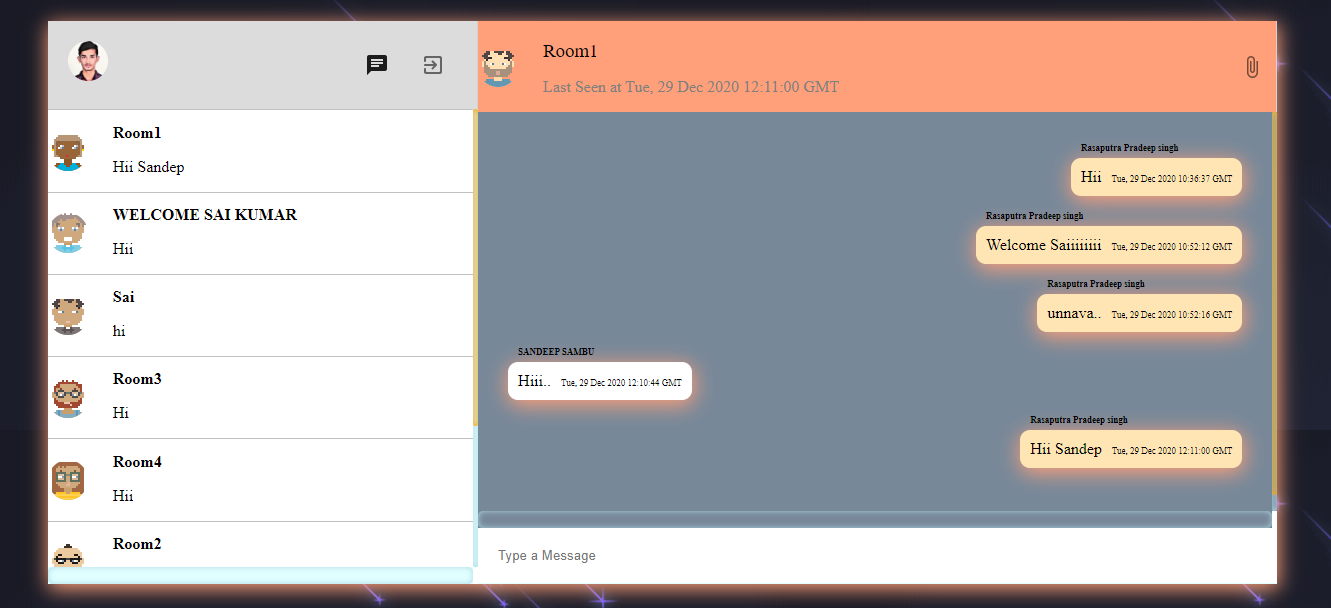The width and height of the screenshot is (1331, 608).
Task: Click the Room3 avatar
Action: 68,398
